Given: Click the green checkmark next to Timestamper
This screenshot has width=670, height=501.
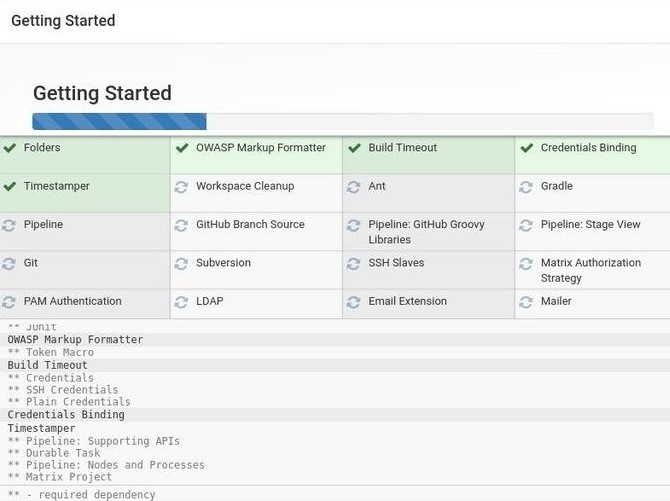Looking at the screenshot, I should click(x=9, y=186).
